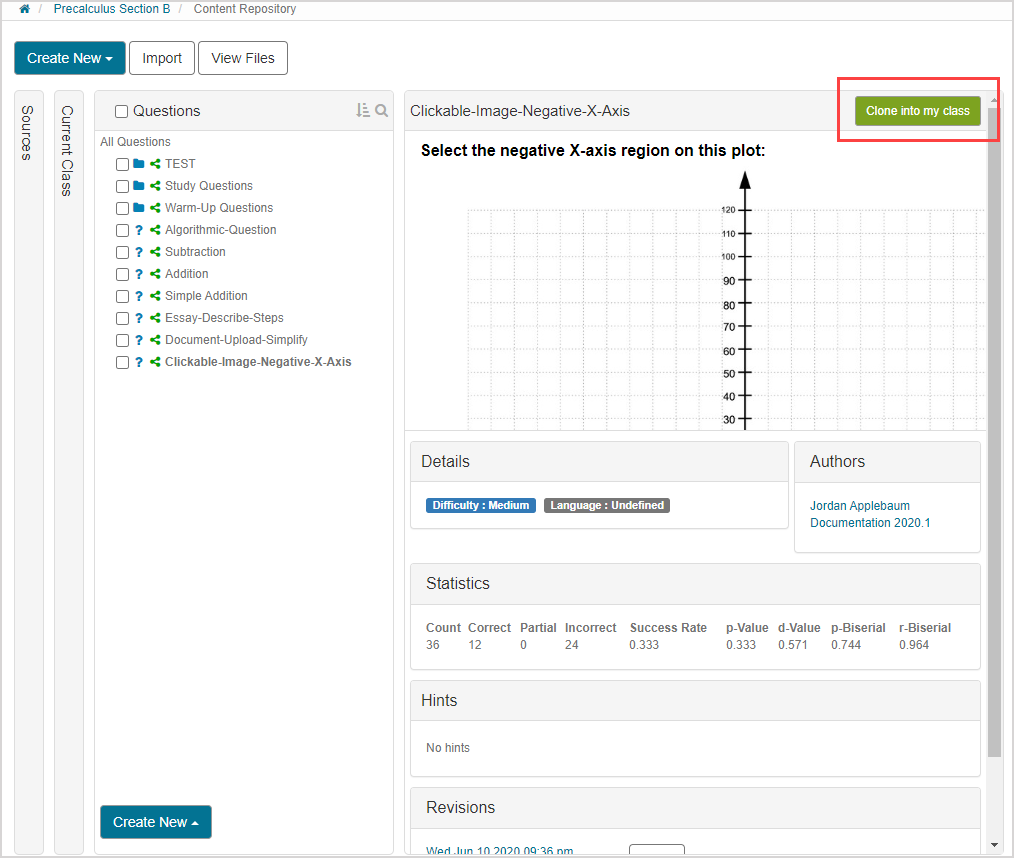
Task: Tick the Clickable-Image-Negative-X-Axis checkbox
Action: (122, 362)
